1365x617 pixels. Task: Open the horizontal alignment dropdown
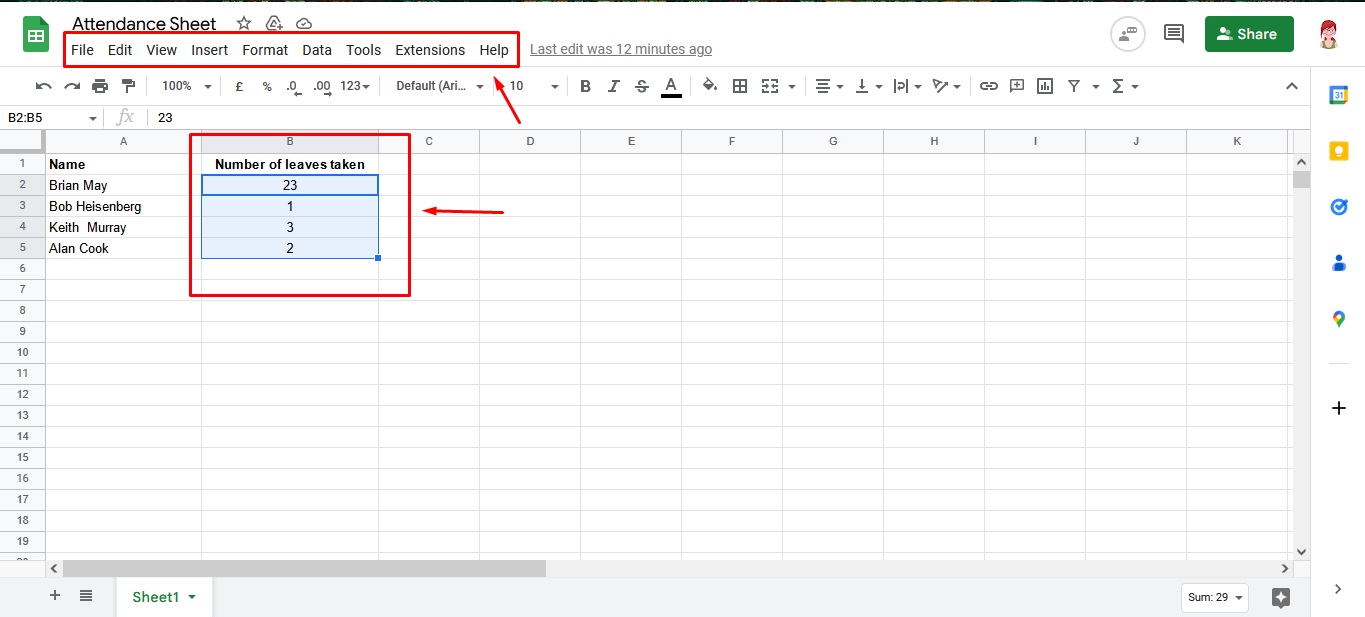(x=829, y=86)
